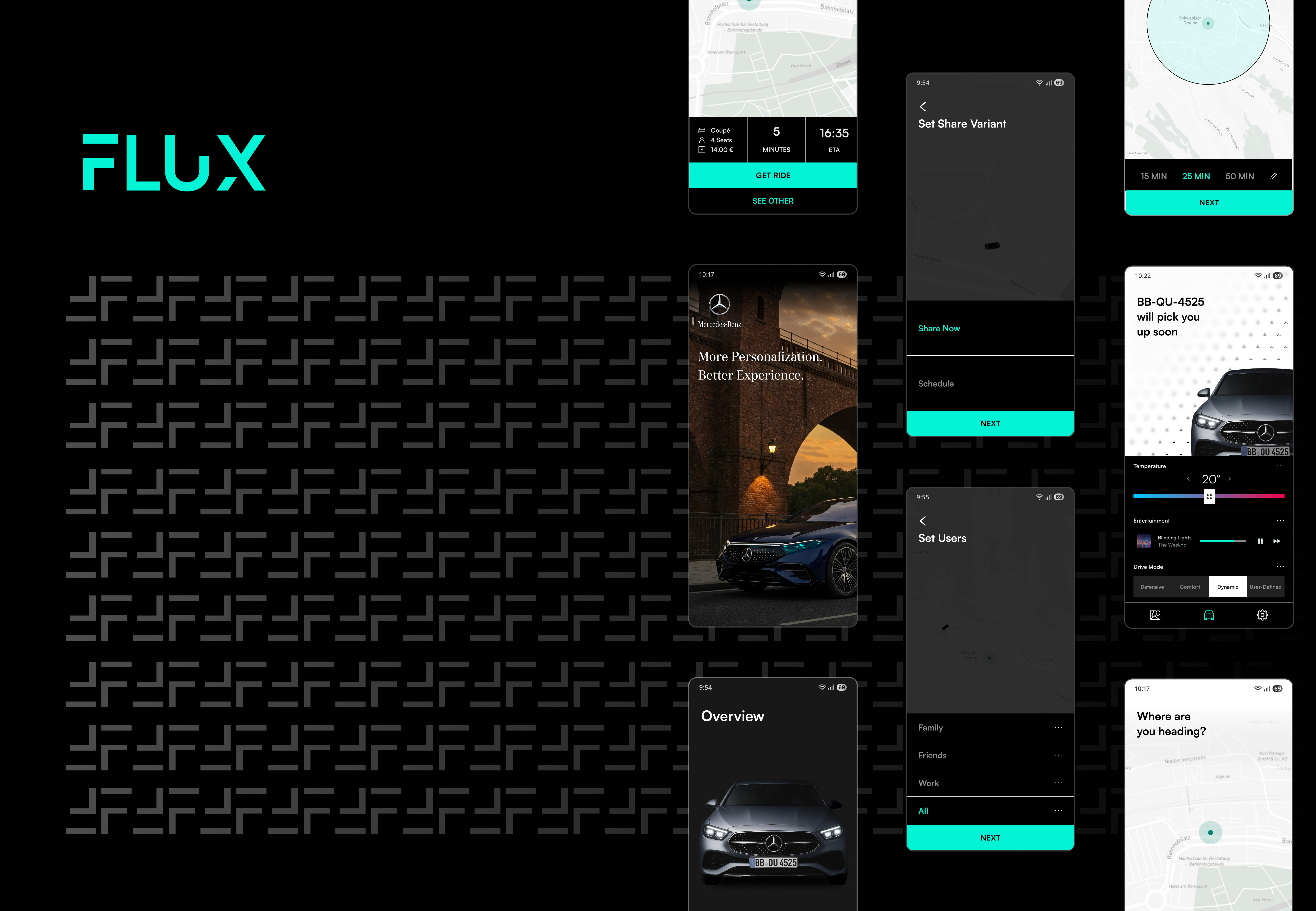The height and width of the screenshot is (911, 1316).
Task: Click BB-QU-4525 will pick you up soon text
Action: coord(1170,317)
